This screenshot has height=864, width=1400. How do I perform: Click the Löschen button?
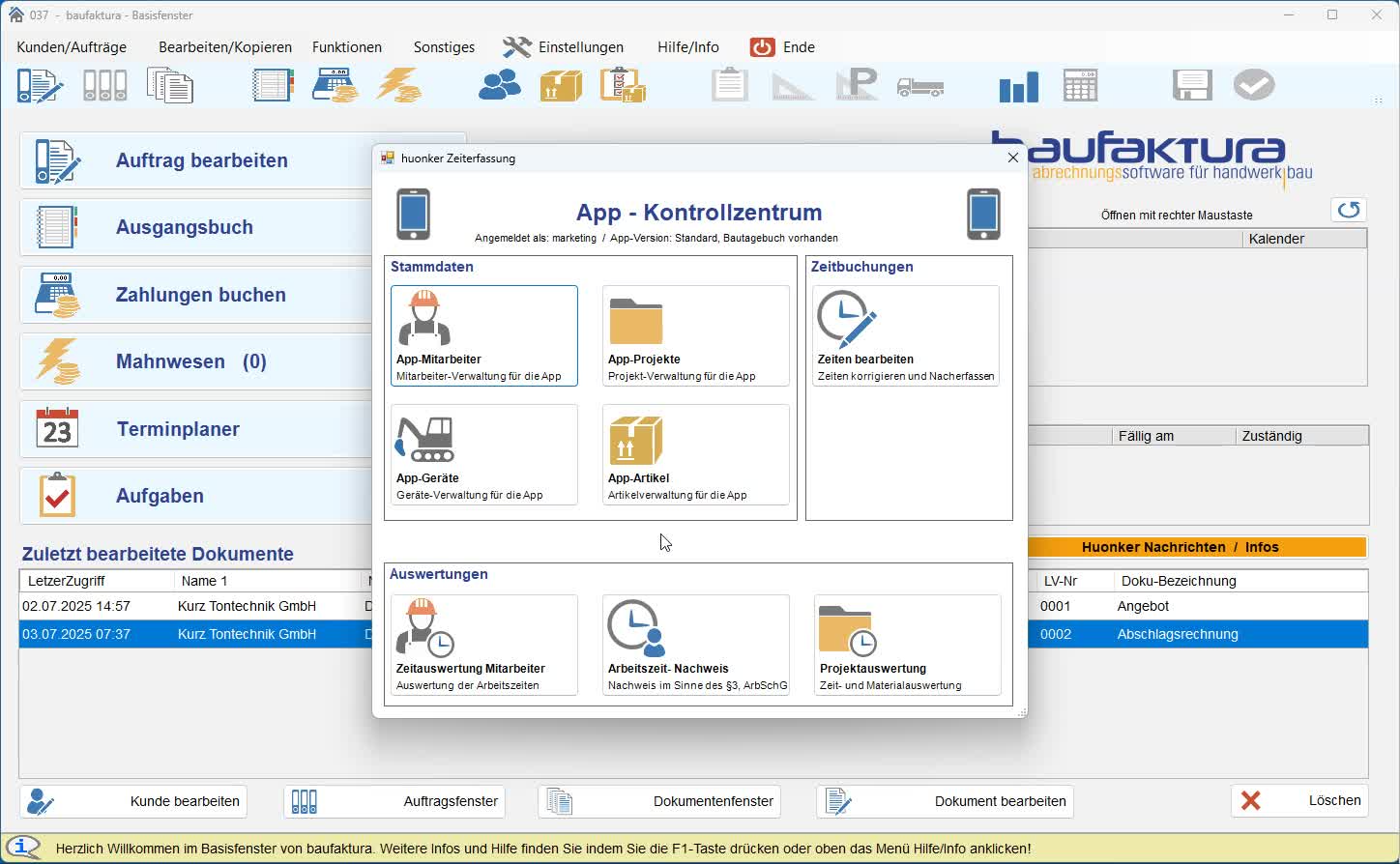pos(1298,800)
